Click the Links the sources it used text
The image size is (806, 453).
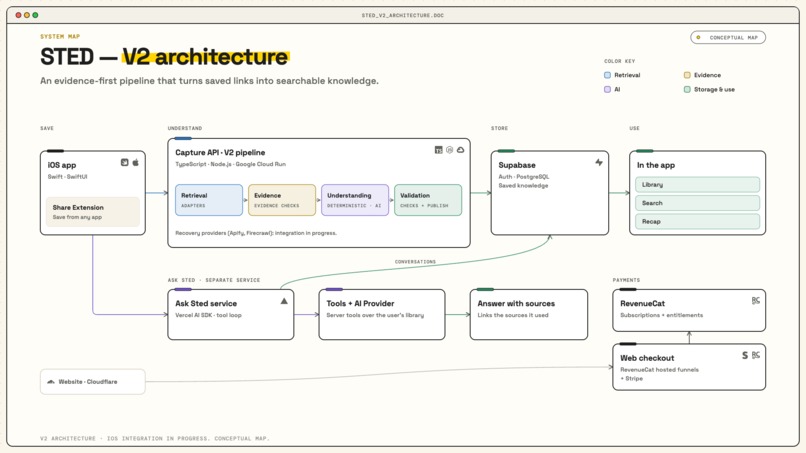coord(513,315)
